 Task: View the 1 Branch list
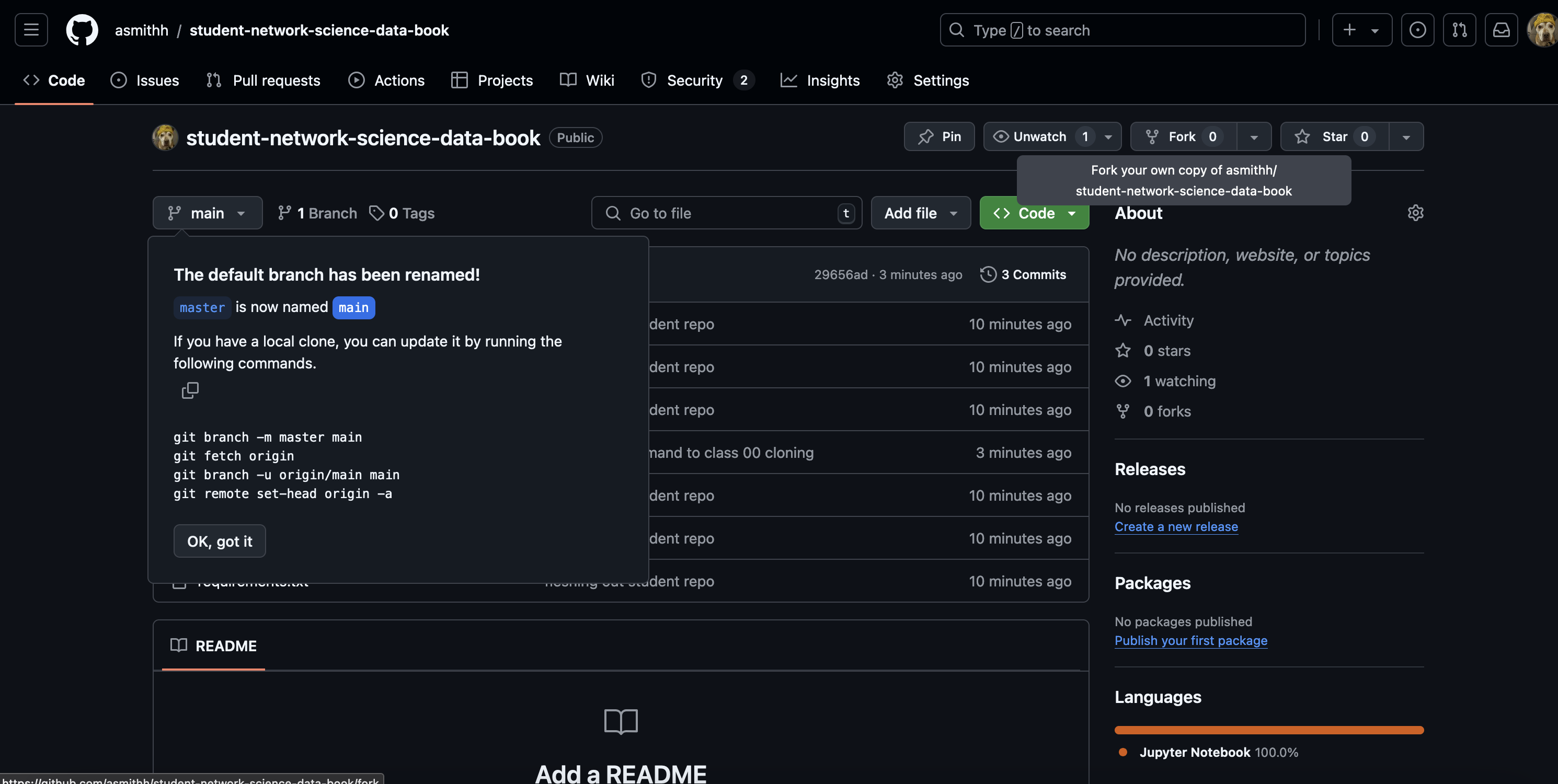click(317, 213)
